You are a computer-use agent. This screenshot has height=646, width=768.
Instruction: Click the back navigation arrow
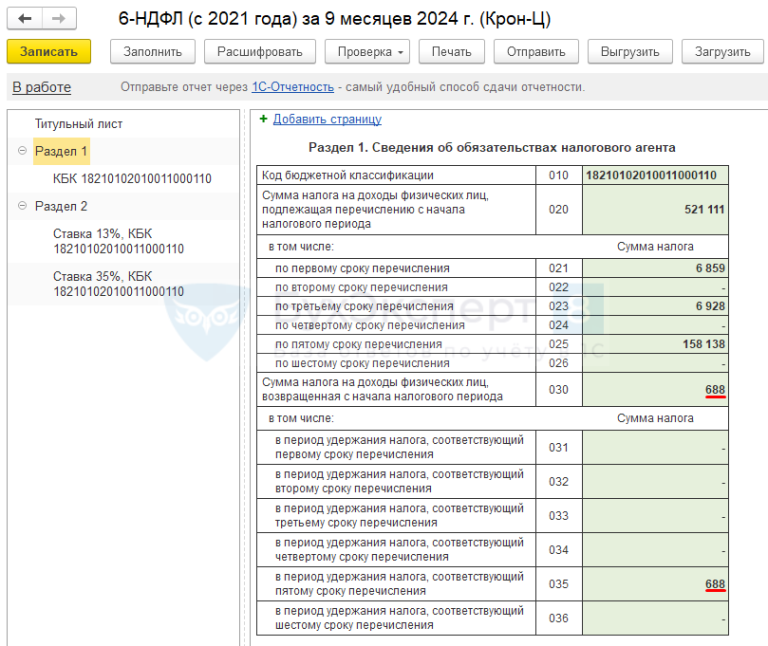tap(25, 19)
